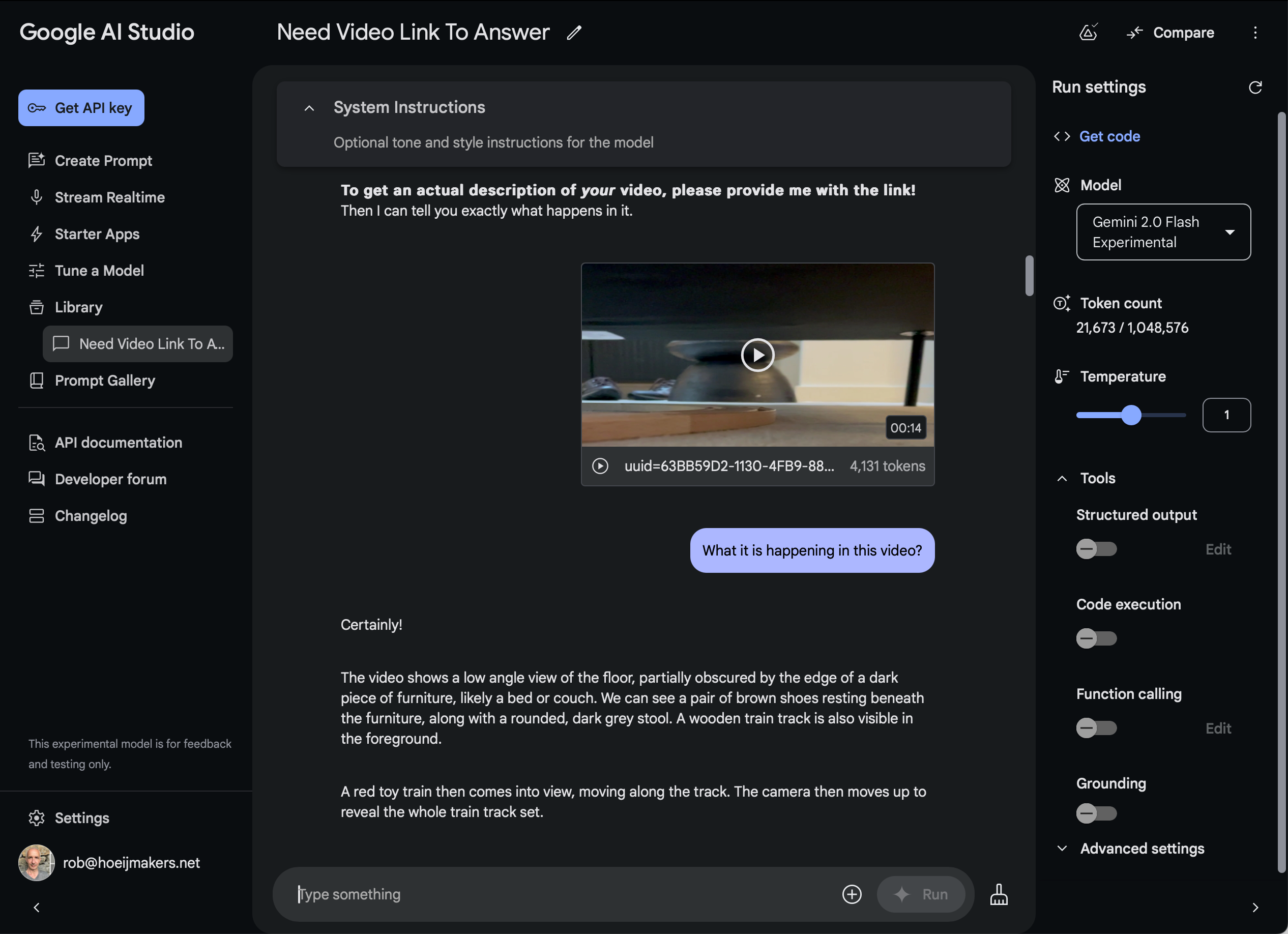Viewport: 1288px width, 934px height.
Task: Open Prompt Gallery from sidebar
Action: coord(104,381)
